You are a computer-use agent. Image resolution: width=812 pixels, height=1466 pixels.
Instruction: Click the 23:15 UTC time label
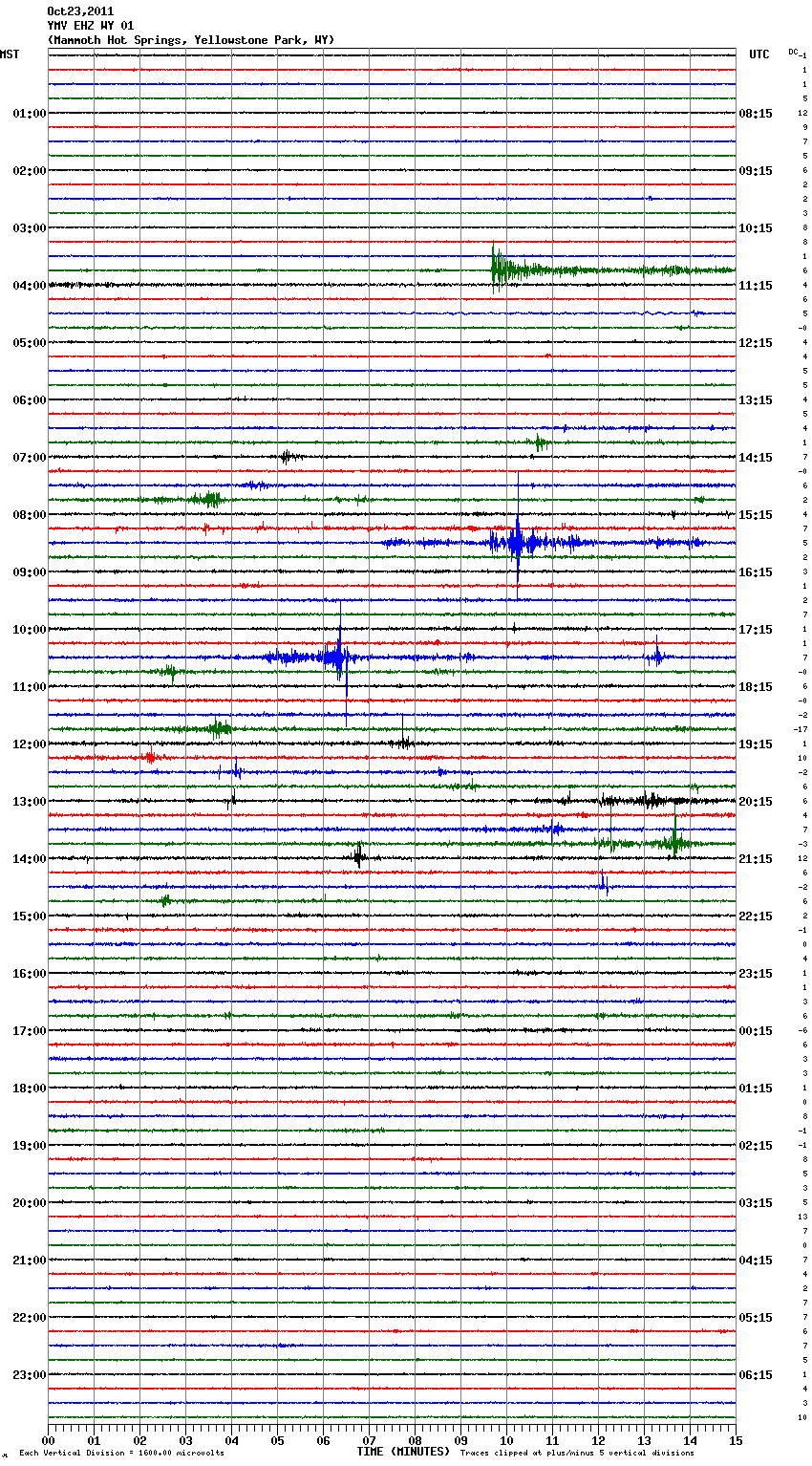point(756,973)
